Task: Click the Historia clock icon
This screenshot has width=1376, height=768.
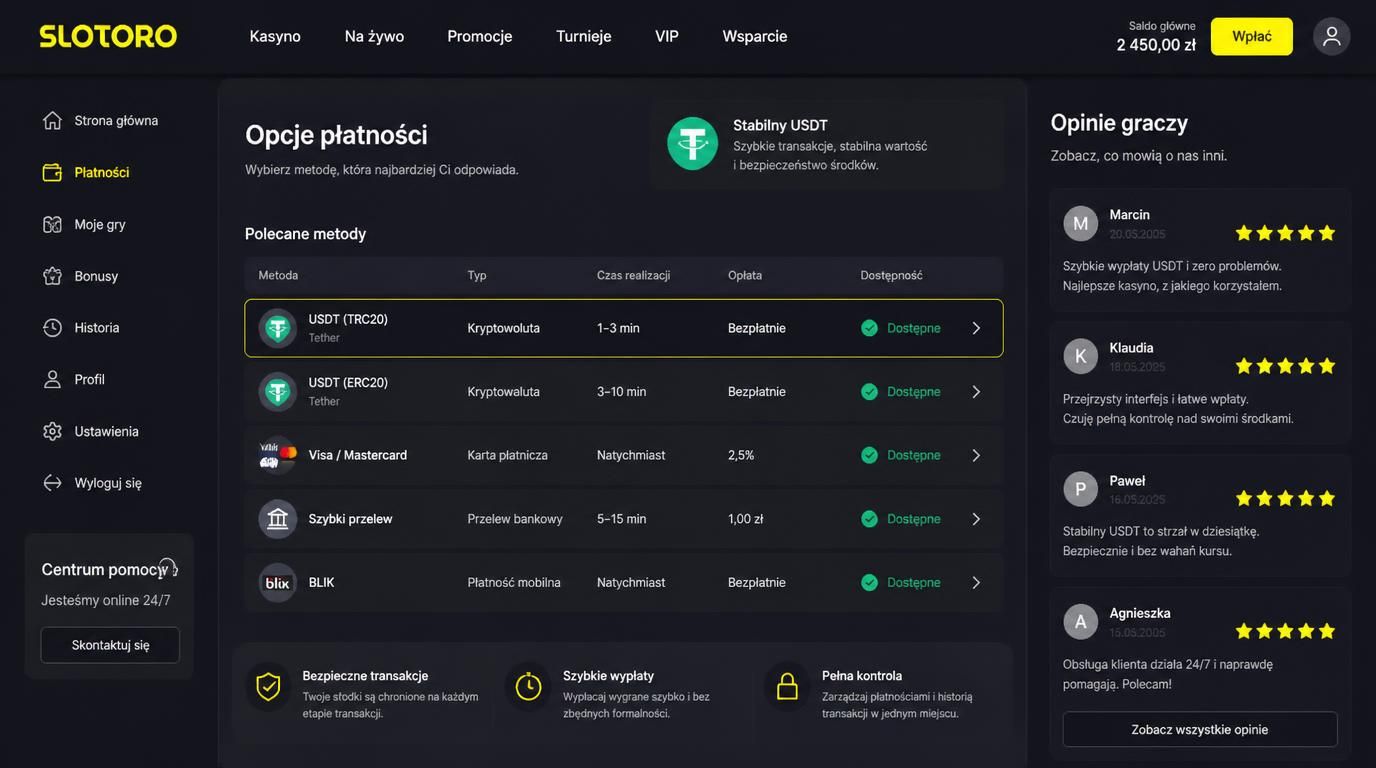Action: [53, 328]
